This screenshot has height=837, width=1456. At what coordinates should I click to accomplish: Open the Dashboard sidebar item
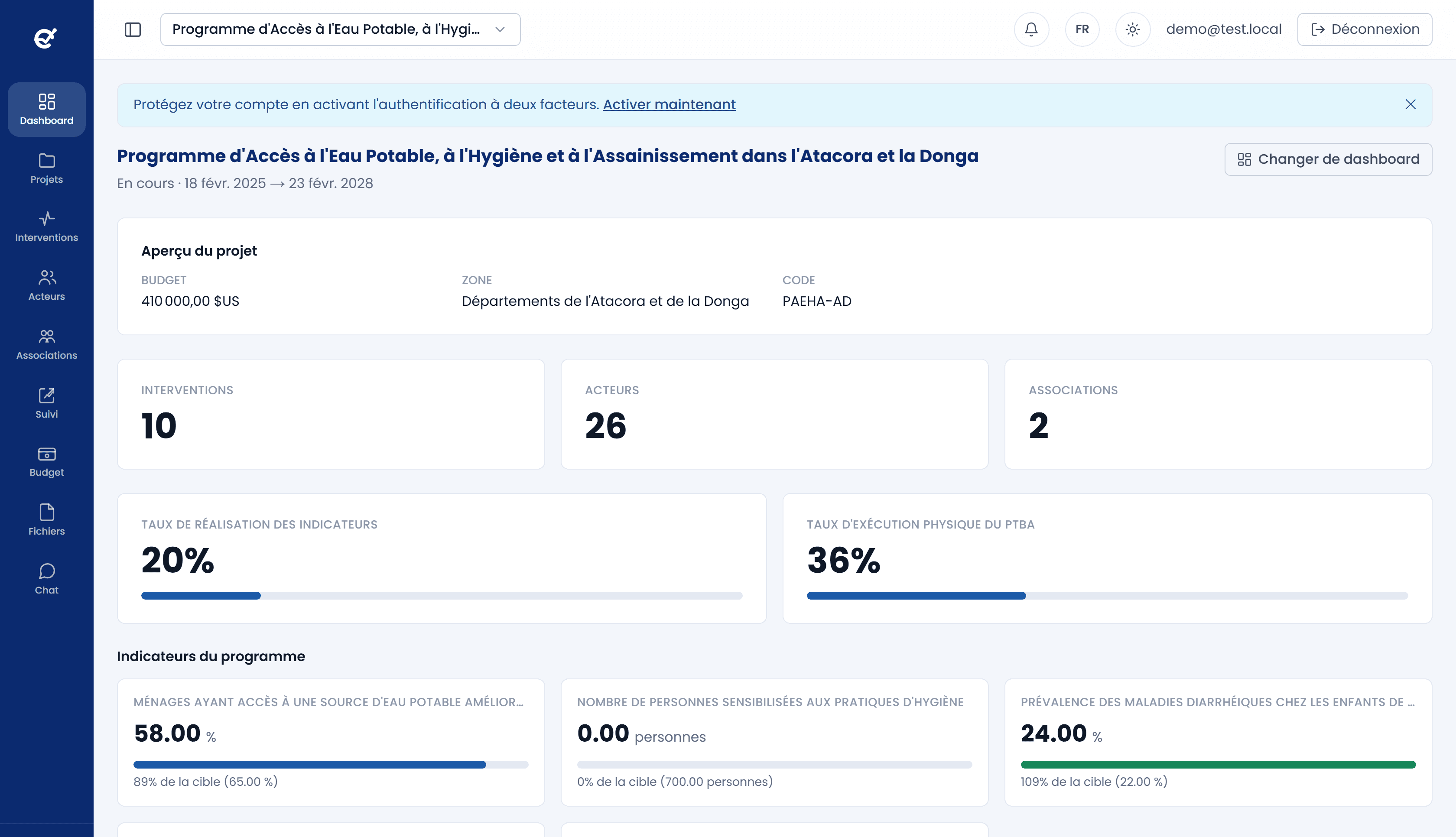point(46,109)
